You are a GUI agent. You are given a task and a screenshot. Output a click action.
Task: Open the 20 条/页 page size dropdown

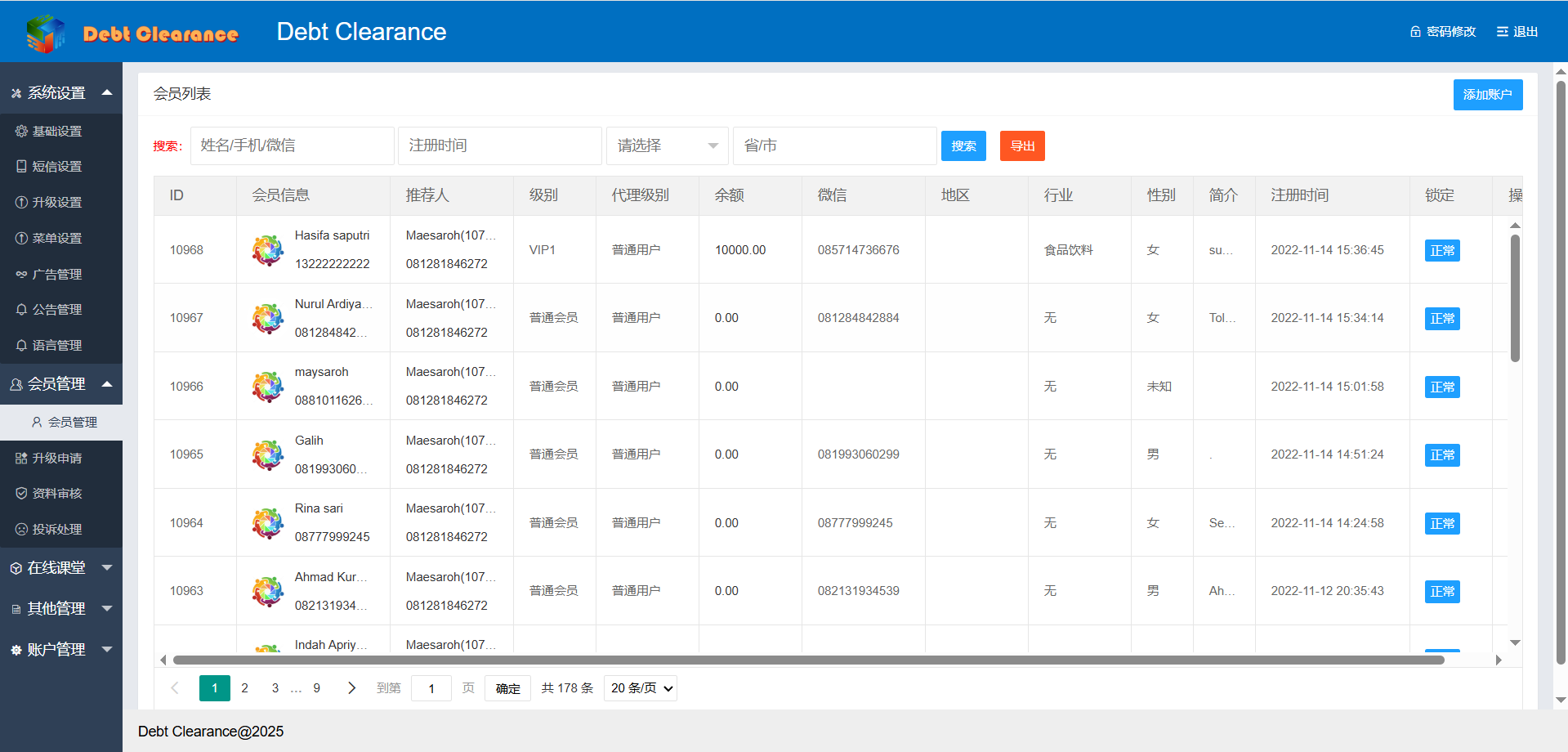pyautogui.click(x=641, y=688)
